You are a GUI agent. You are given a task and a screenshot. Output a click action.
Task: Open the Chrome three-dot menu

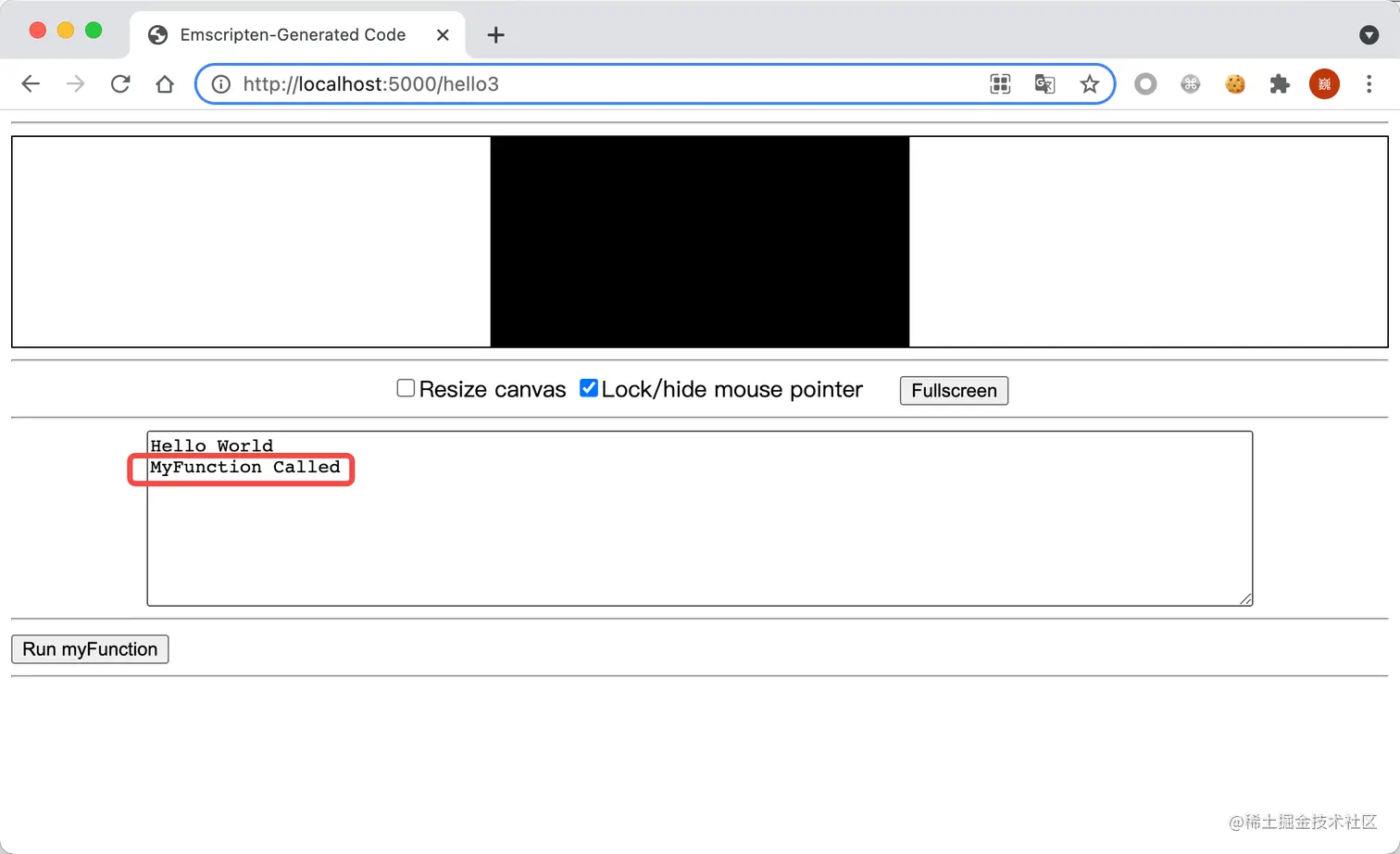pyautogui.click(x=1369, y=83)
